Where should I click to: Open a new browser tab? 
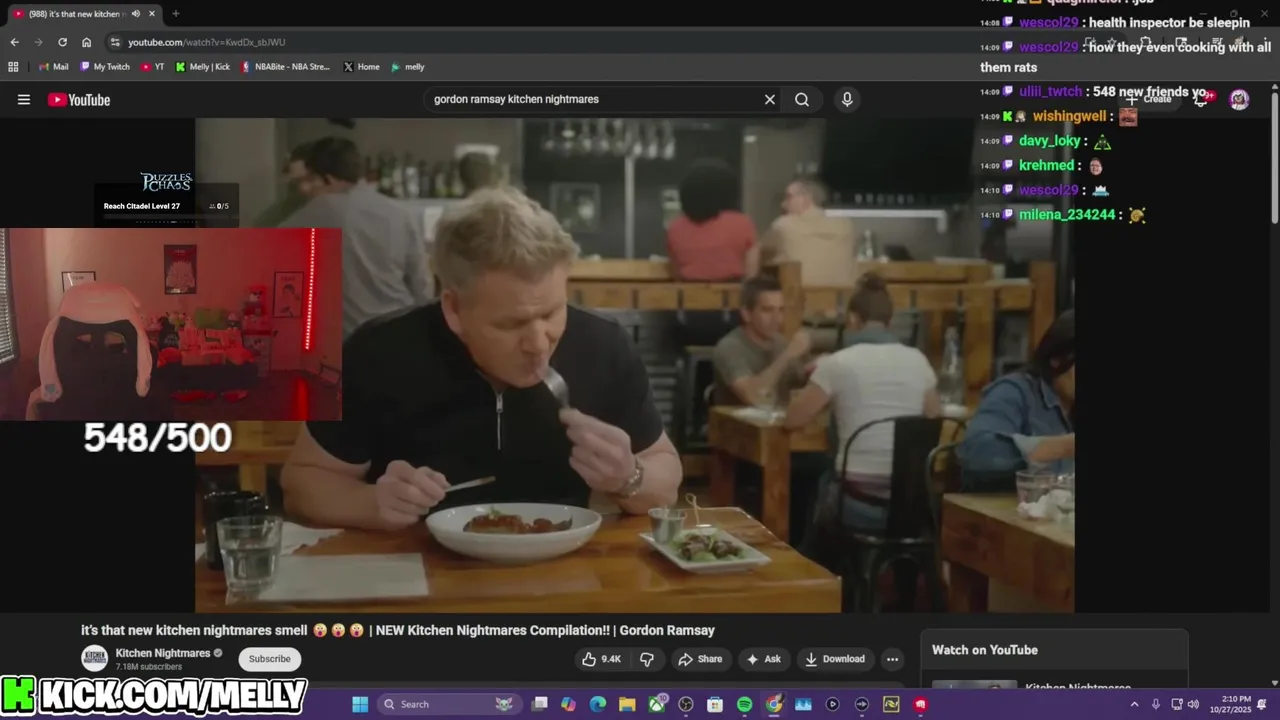coord(176,14)
